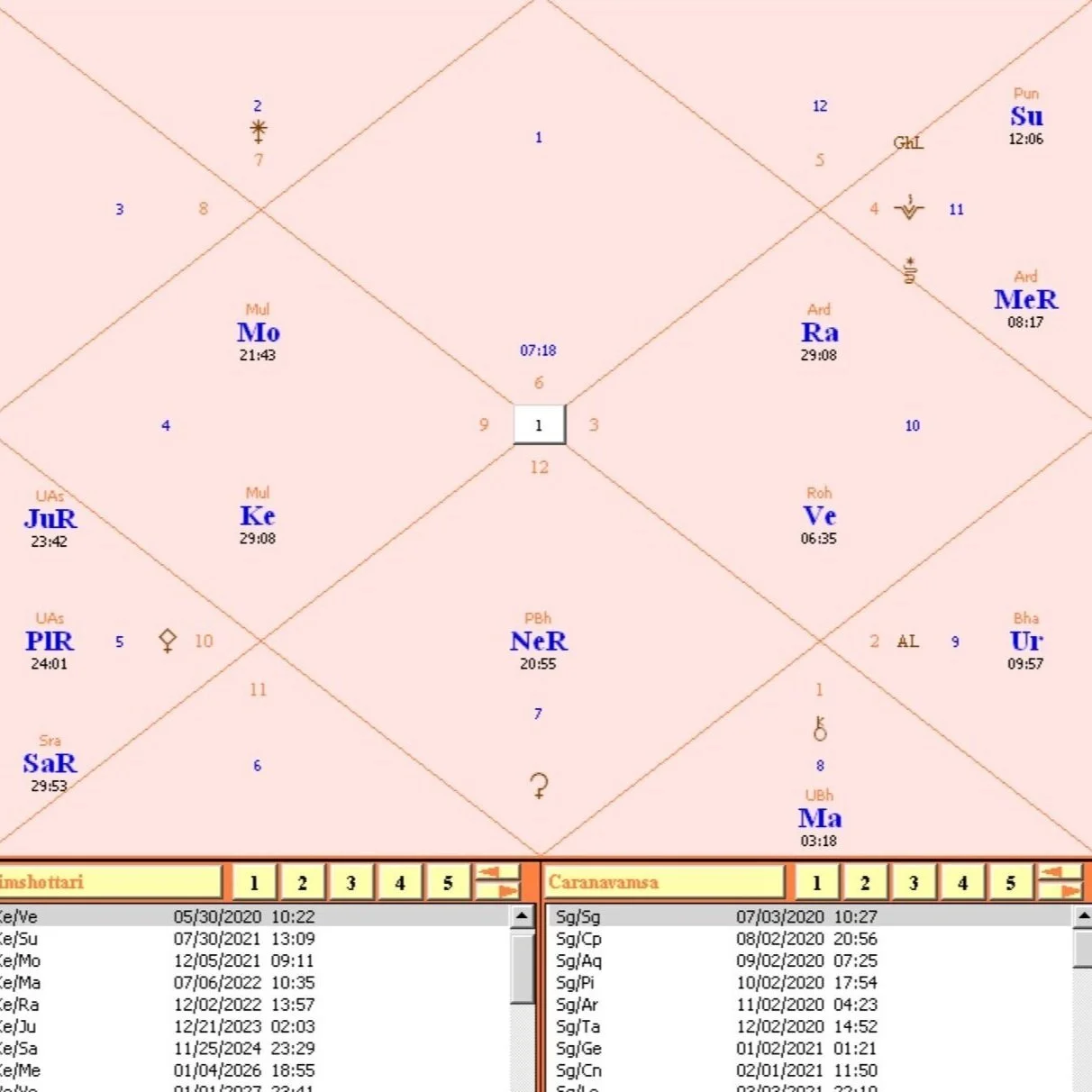
Task: Select the Sg/Pi row dated 10/02/2020
Action: pyautogui.click(x=810, y=982)
